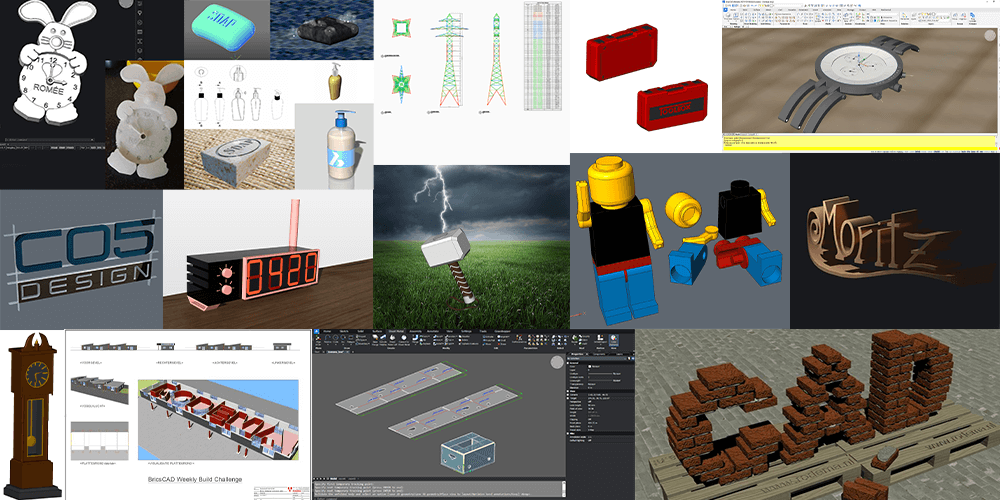Select the upper plain red toolbox
Viewport: 1000px width, 500px height.
(x=621, y=51)
